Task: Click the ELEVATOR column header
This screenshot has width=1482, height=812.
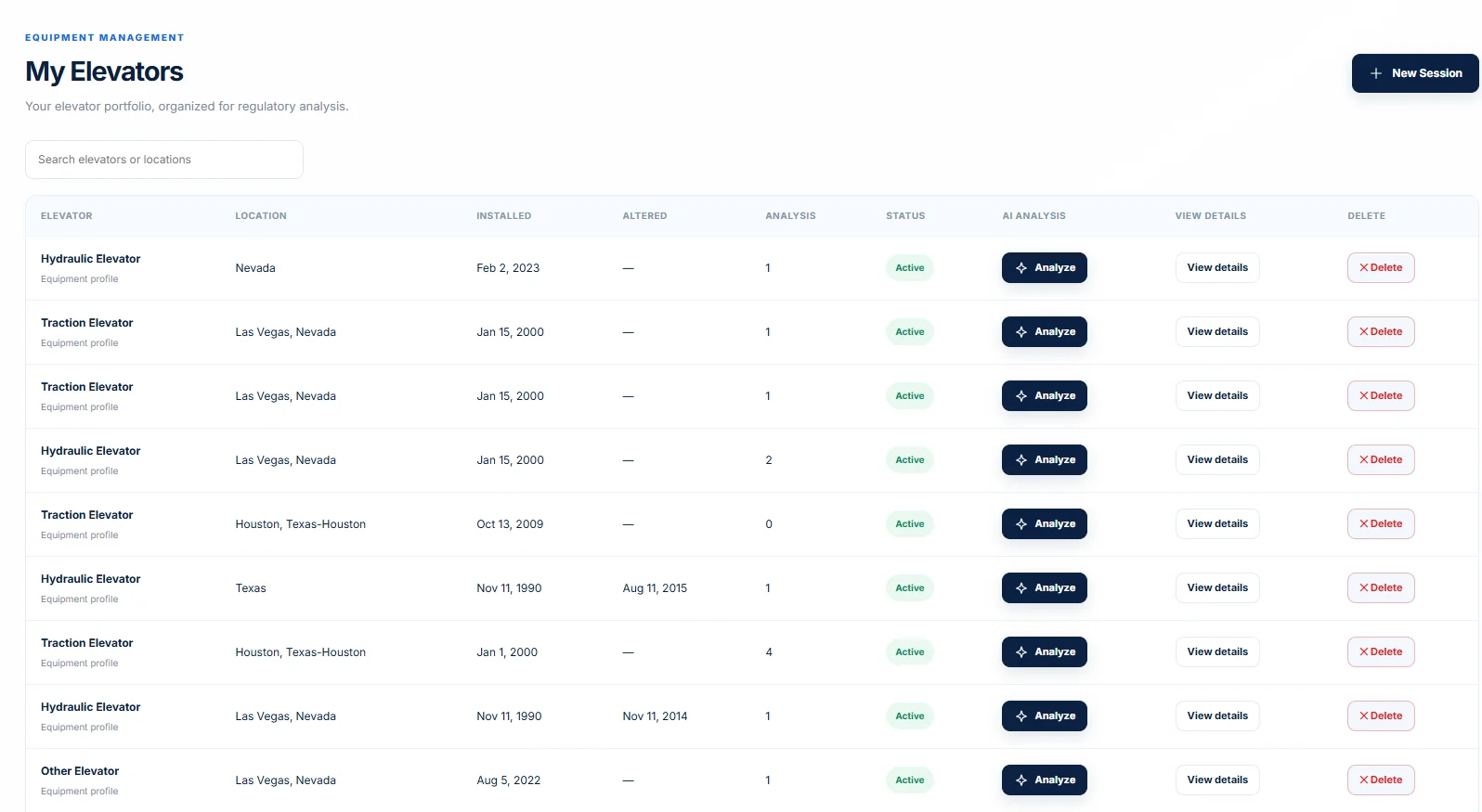Action: tap(67, 216)
